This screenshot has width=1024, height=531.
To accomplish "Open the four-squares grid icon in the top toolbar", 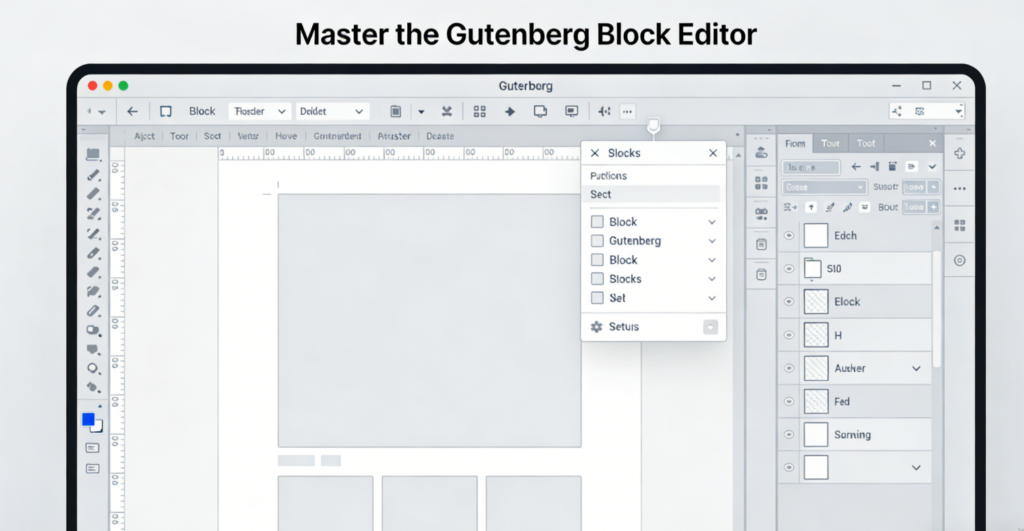I will [x=479, y=112].
